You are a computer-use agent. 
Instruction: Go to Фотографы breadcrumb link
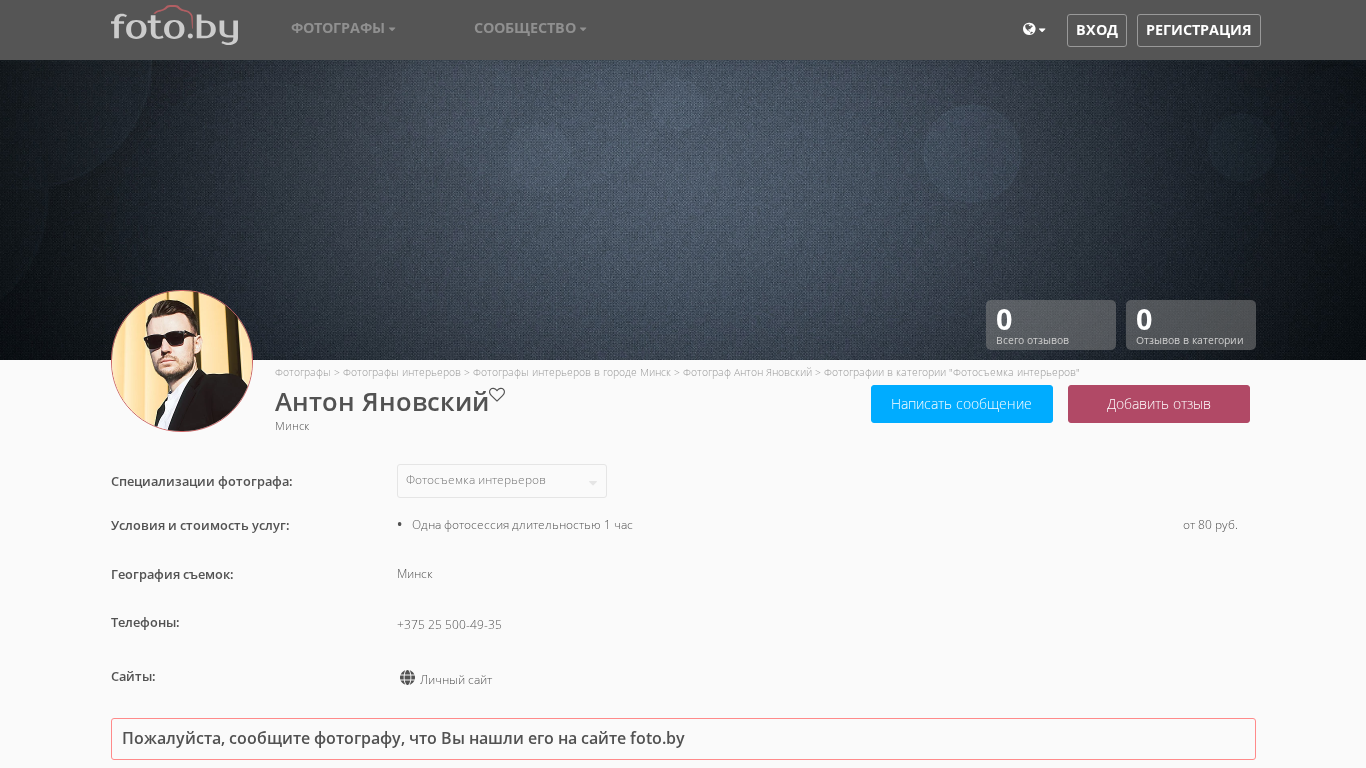click(302, 372)
